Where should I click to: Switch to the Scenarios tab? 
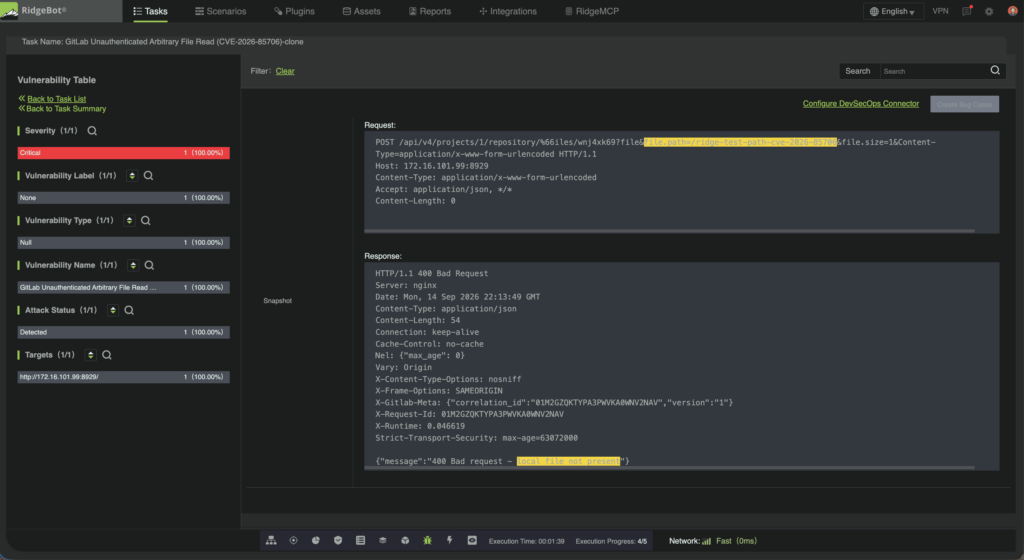[221, 11]
